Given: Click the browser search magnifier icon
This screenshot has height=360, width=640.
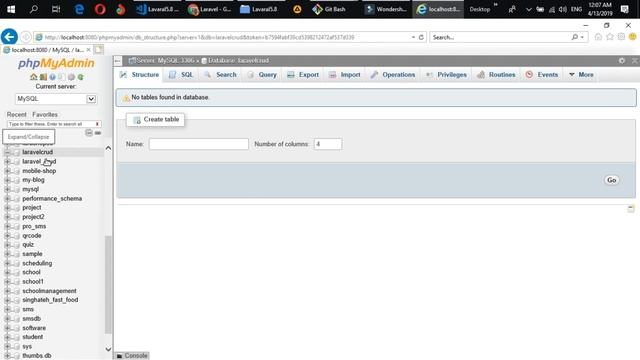Looking at the screenshot, I should pos(575,37).
